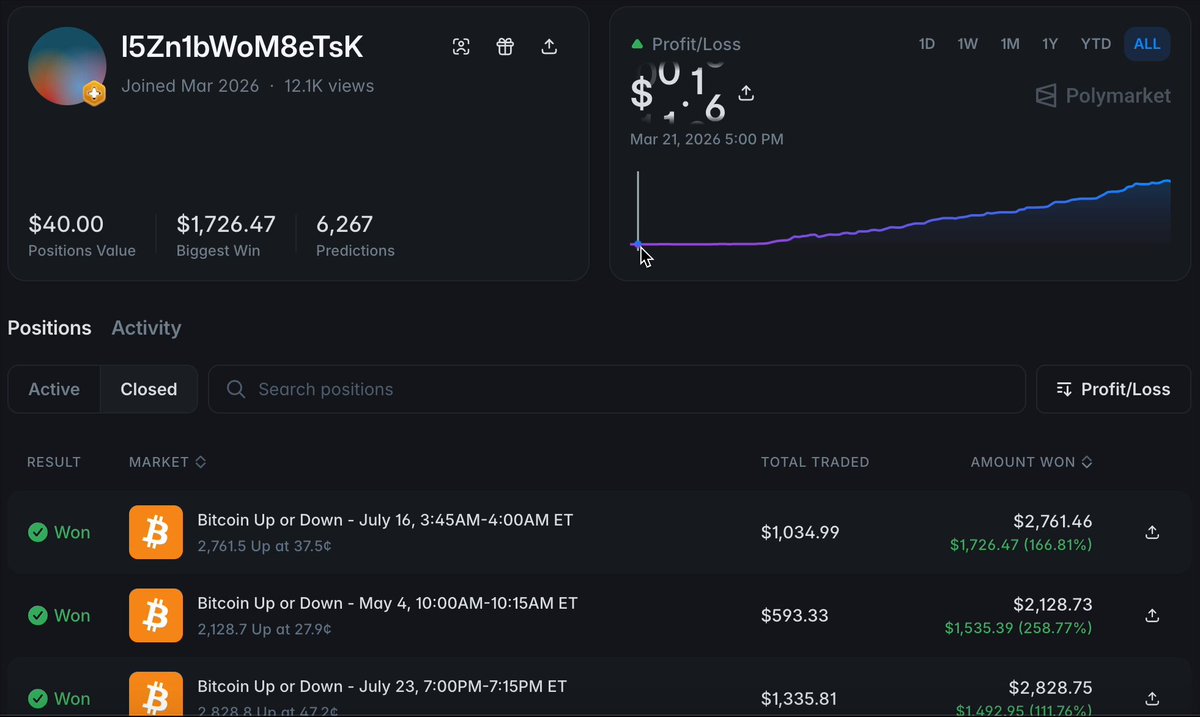Image resolution: width=1200 pixels, height=717 pixels.
Task: Click green Won checkmark for May 4 row
Action: pyautogui.click(x=37, y=615)
